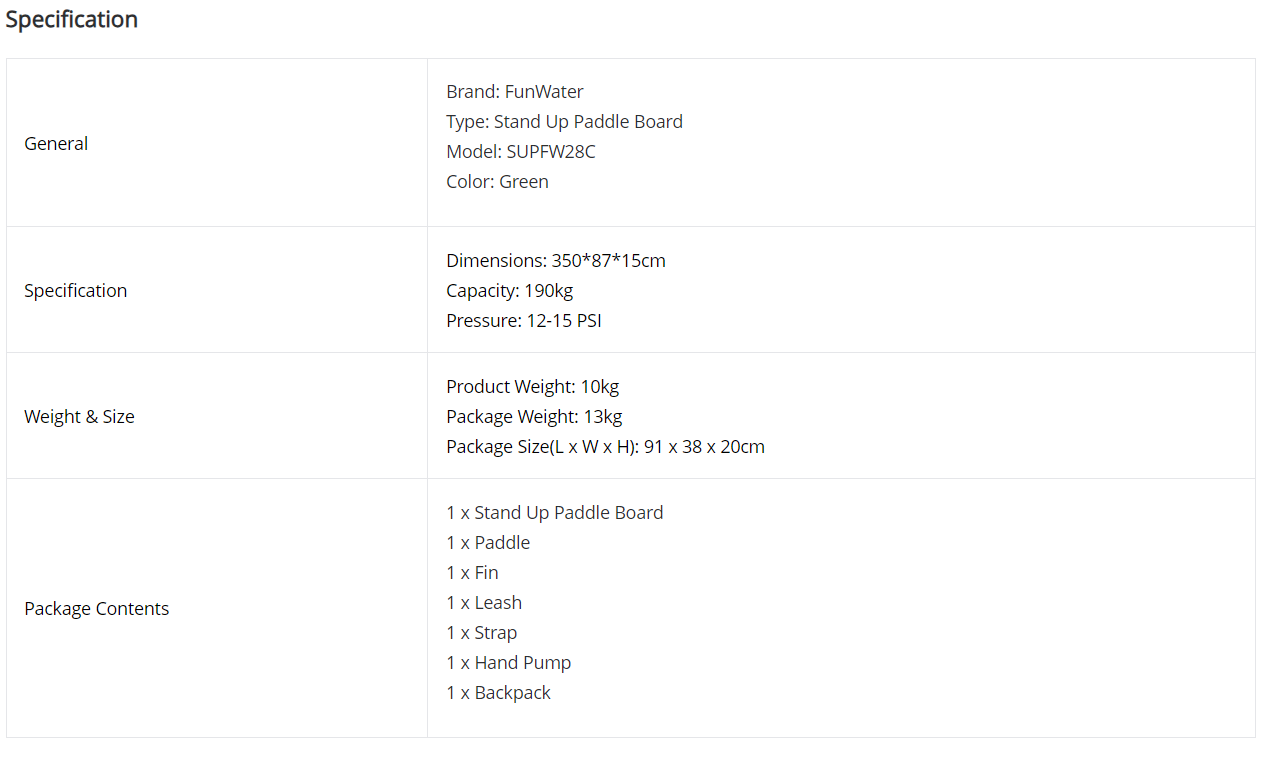The height and width of the screenshot is (757, 1268).
Task: Click the Weight & Size row label
Action: point(79,416)
